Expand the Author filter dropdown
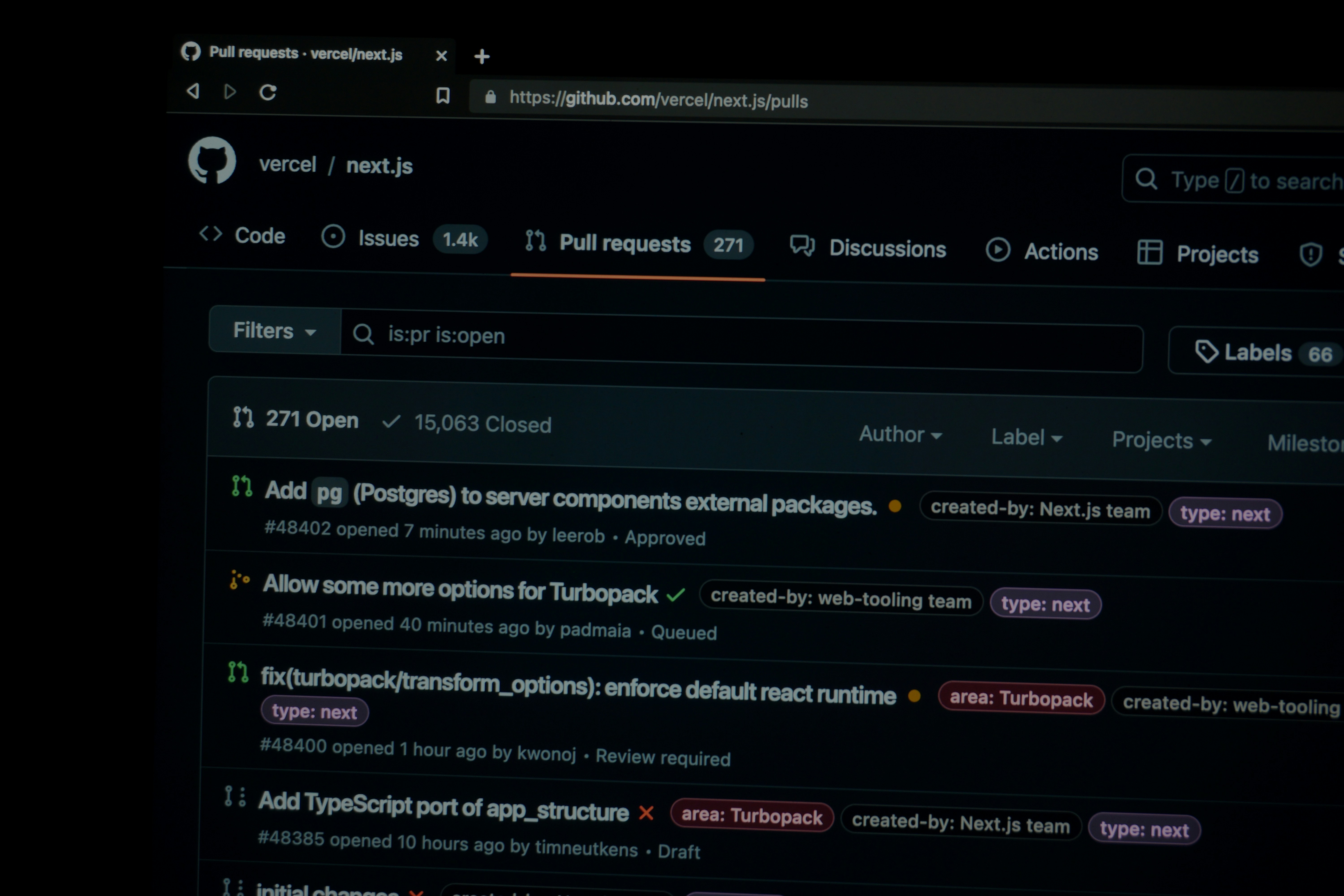Viewport: 1344px width, 896px height. 900,434
